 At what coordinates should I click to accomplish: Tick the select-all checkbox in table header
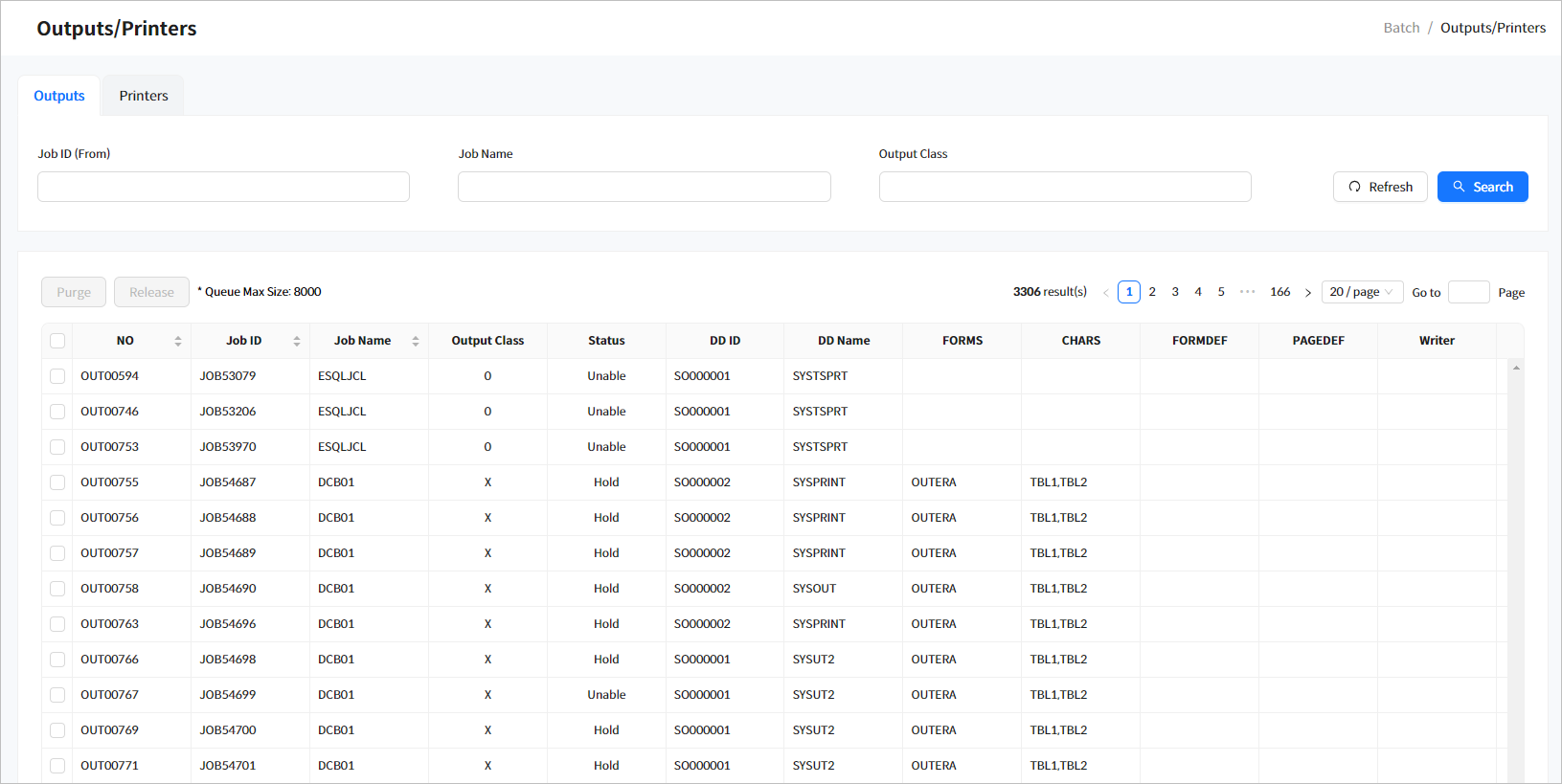57,341
